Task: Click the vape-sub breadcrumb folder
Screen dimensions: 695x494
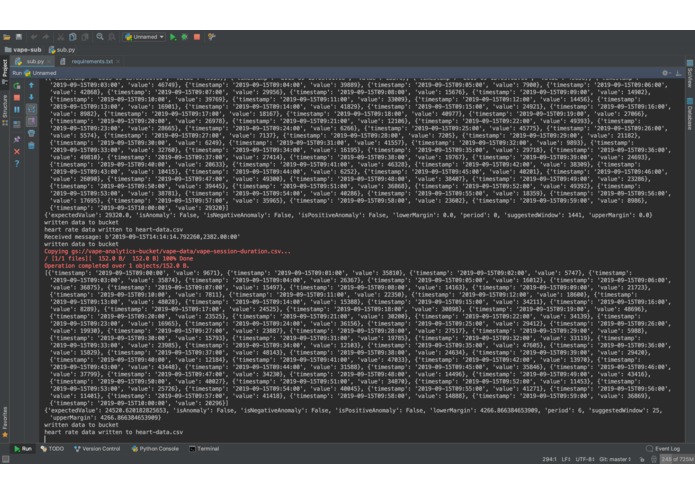Action: [23, 50]
